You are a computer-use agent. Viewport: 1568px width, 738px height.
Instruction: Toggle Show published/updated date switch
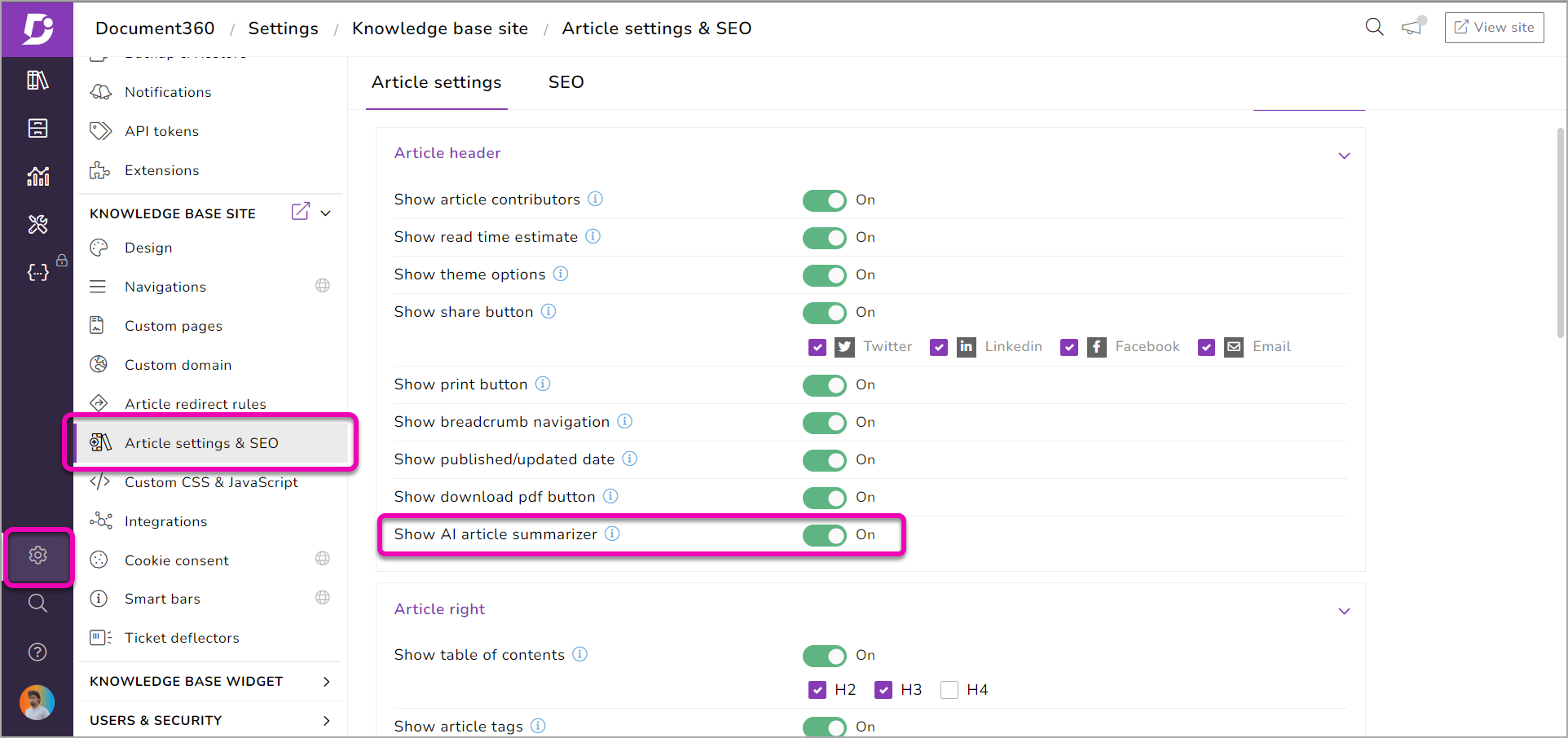coord(825,460)
